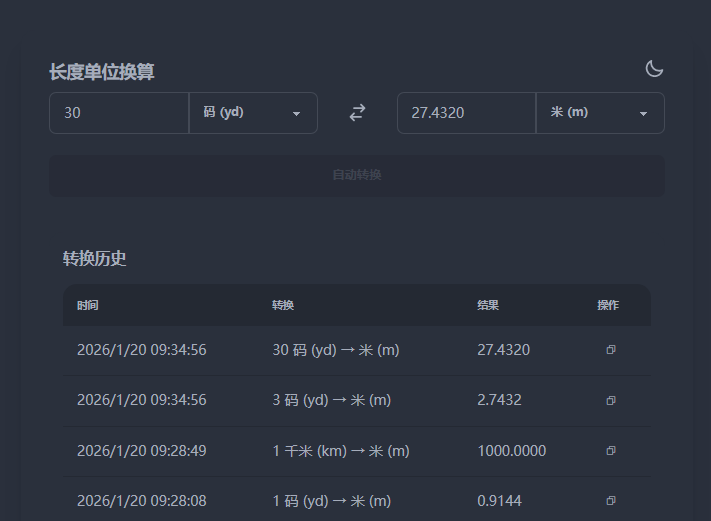Select the 1000.0000 result value in history
The image size is (711, 521).
click(x=512, y=451)
